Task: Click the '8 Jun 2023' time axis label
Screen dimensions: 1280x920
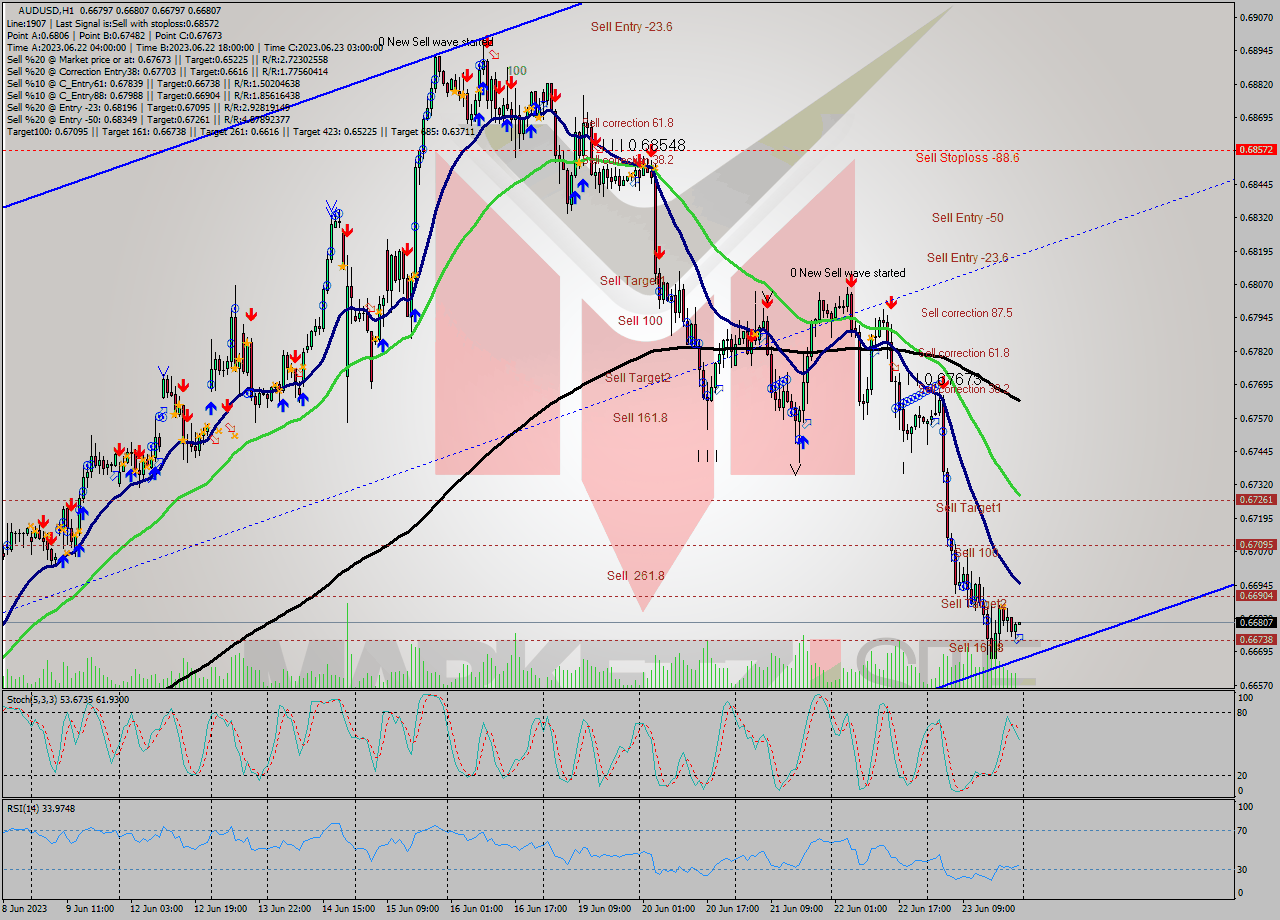Action: pyautogui.click(x=24, y=909)
